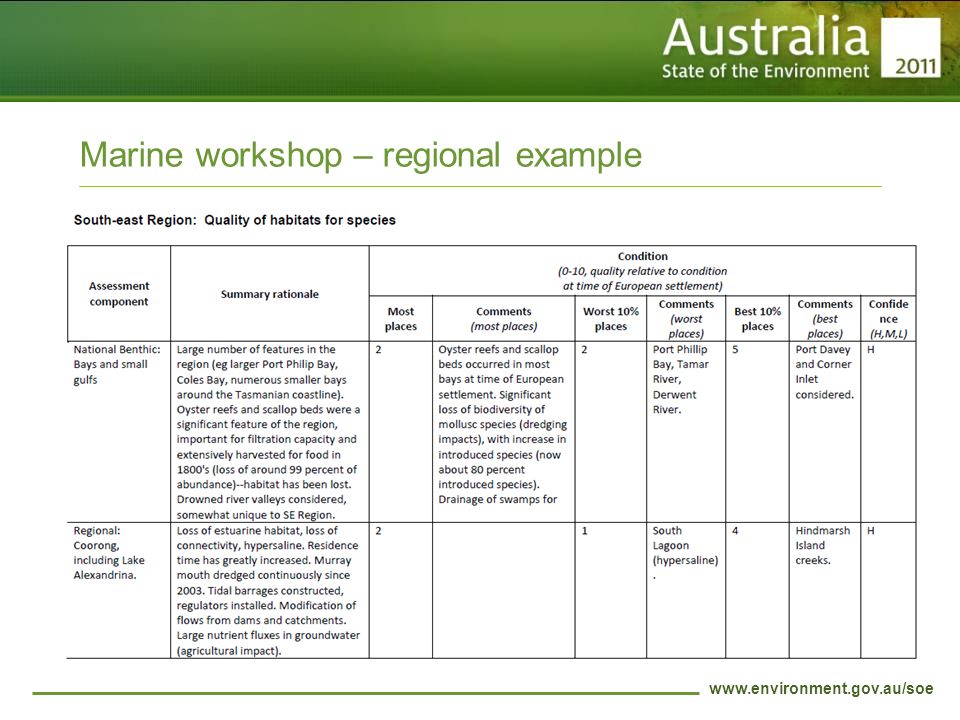Select the 'National Benthic: Bays and small gulfs' cell
The height and width of the screenshot is (720, 960).
(x=119, y=432)
